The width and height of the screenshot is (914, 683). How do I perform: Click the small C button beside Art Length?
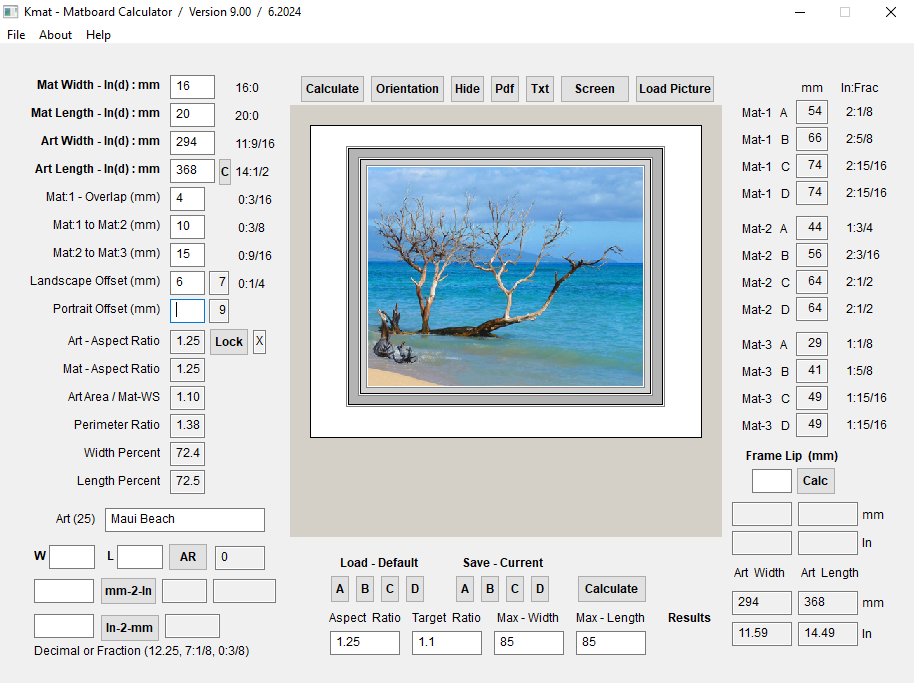pos(225,171)
